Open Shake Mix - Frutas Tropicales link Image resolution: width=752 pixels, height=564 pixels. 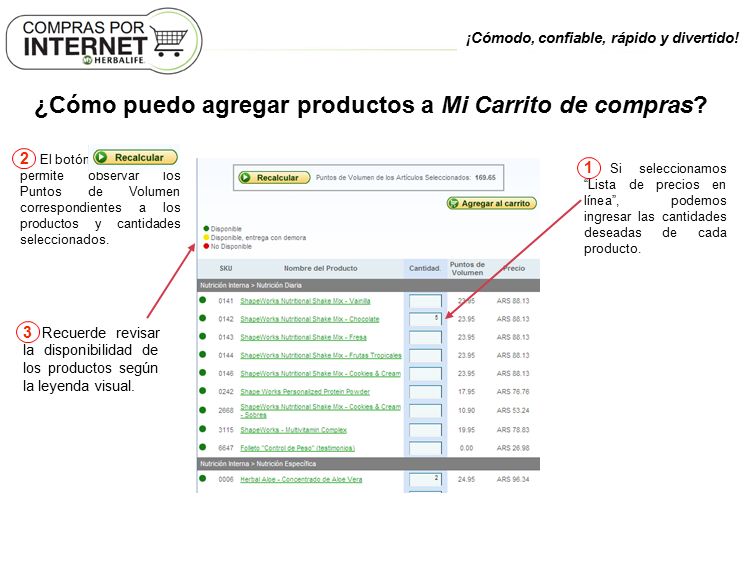pyautogui.click(x=321, y=355)
